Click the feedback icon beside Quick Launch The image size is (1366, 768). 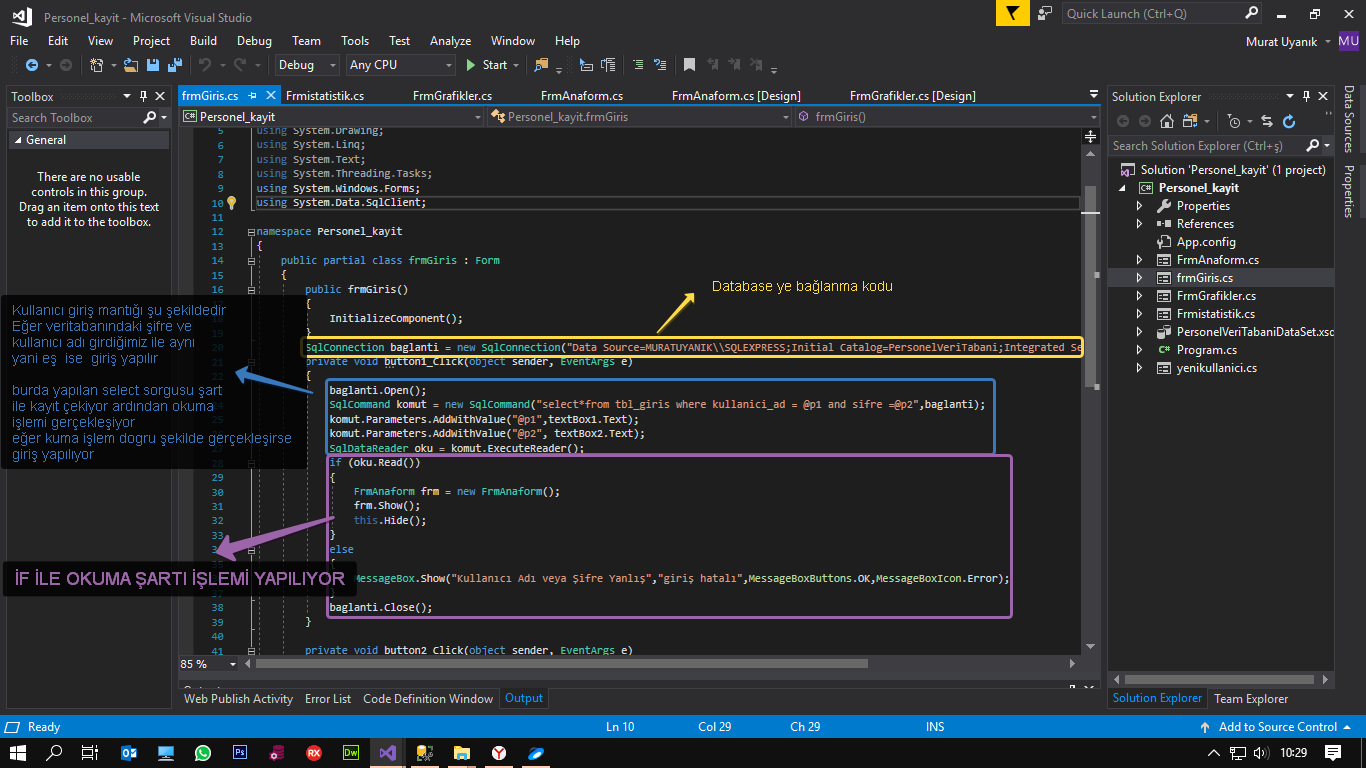1045,13
